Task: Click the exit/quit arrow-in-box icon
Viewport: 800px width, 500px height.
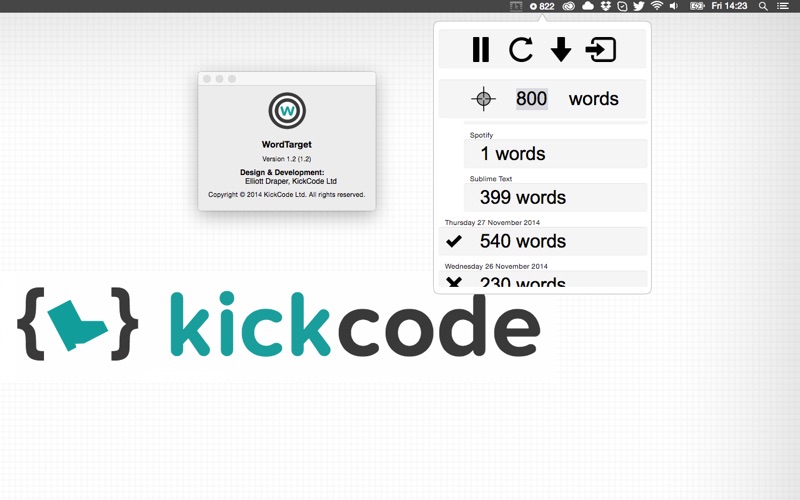Action: coord(601,49)
